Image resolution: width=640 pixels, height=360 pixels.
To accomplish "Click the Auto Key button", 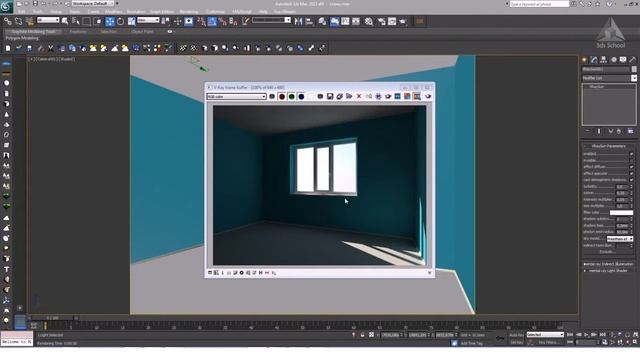I will click(x=516, y=335).
